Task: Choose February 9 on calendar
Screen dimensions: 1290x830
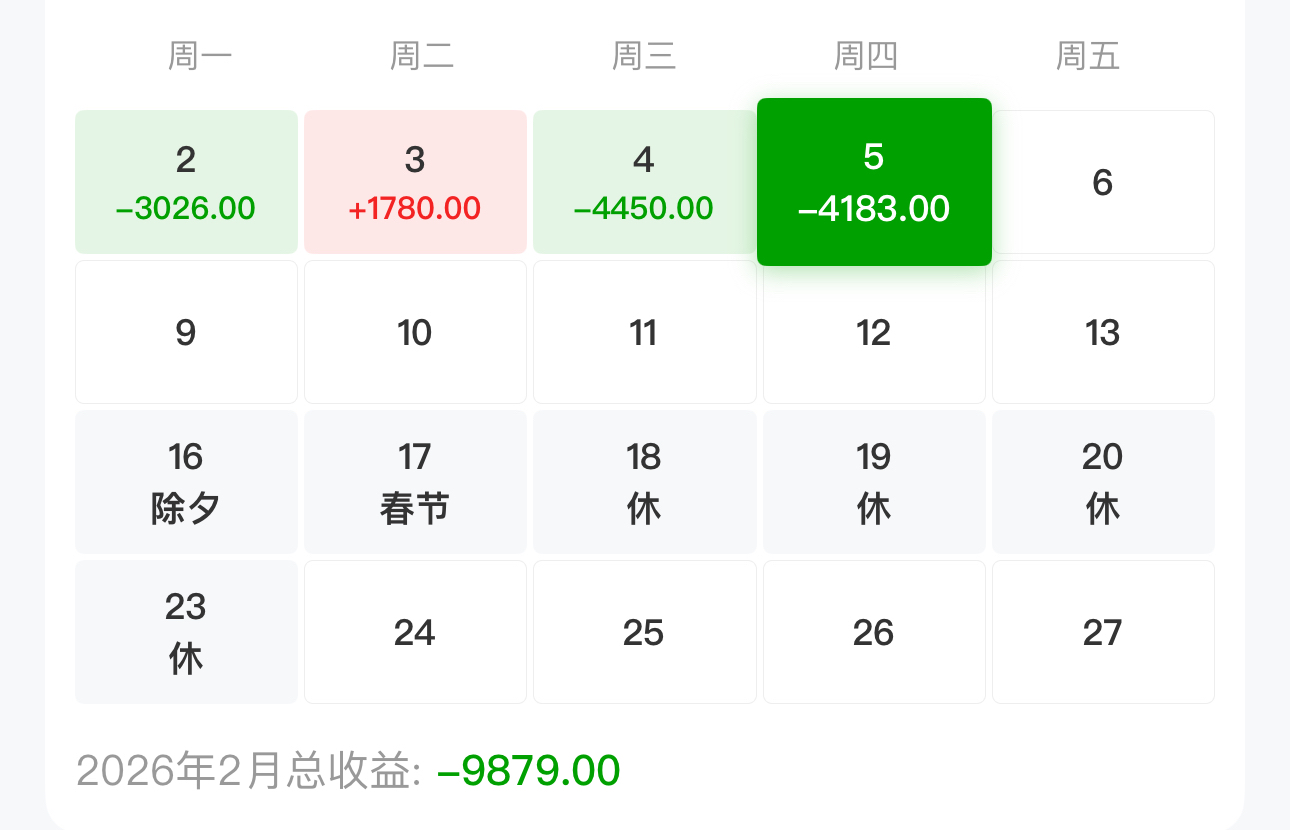Action: click(186, 332)
